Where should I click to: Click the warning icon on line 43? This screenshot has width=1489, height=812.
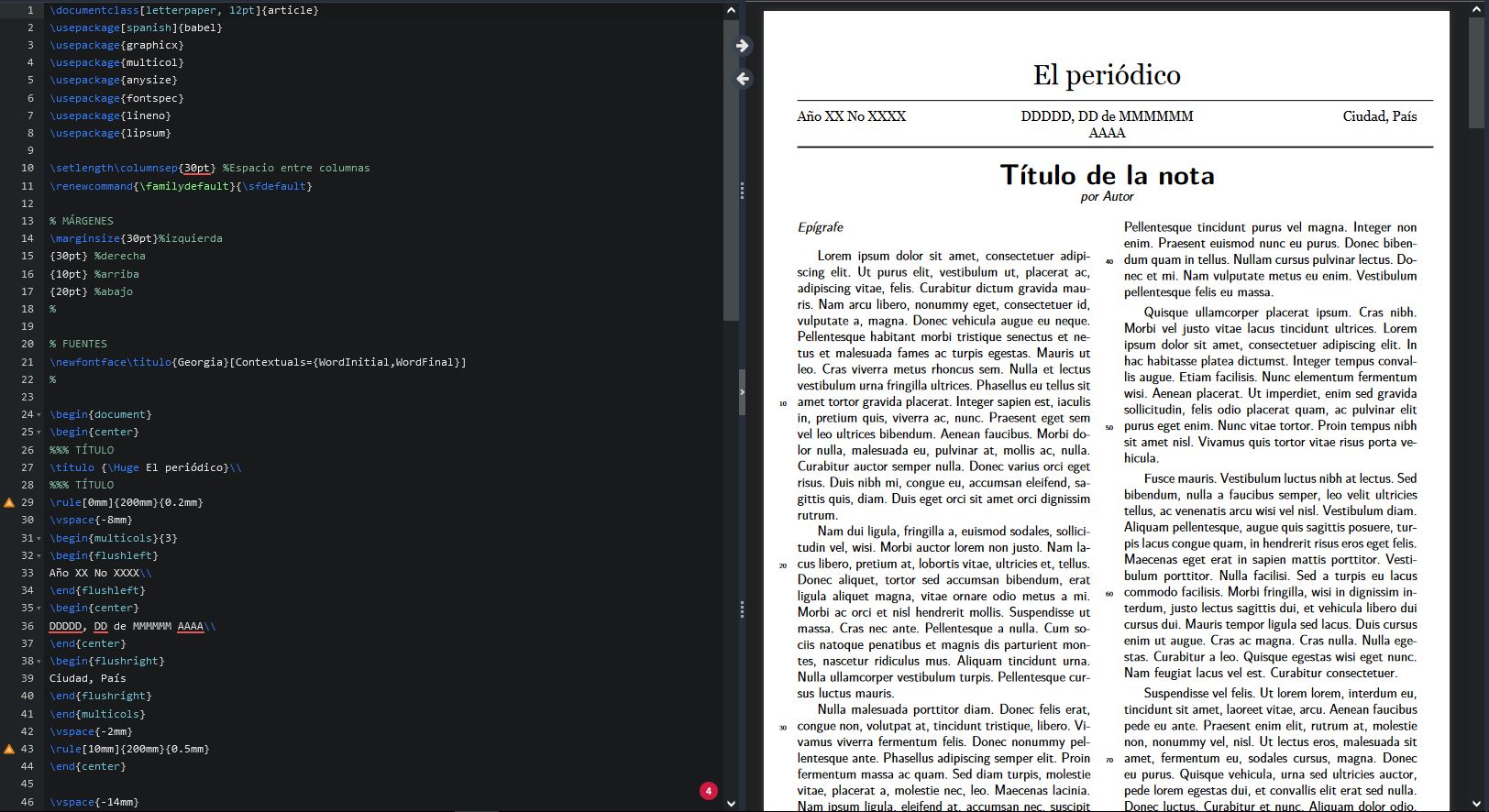(9, 749)
